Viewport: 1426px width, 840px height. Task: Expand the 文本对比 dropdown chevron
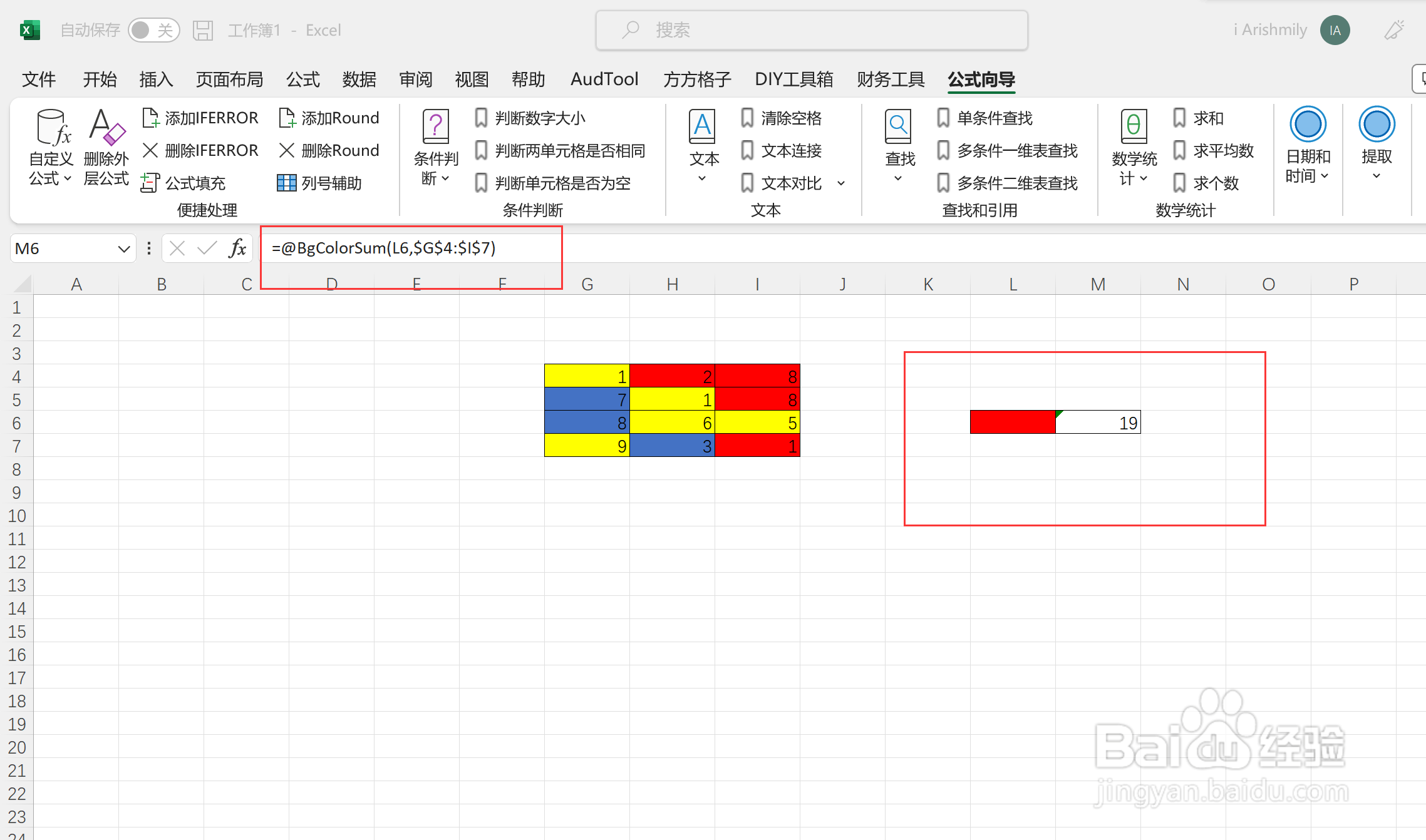841,183
